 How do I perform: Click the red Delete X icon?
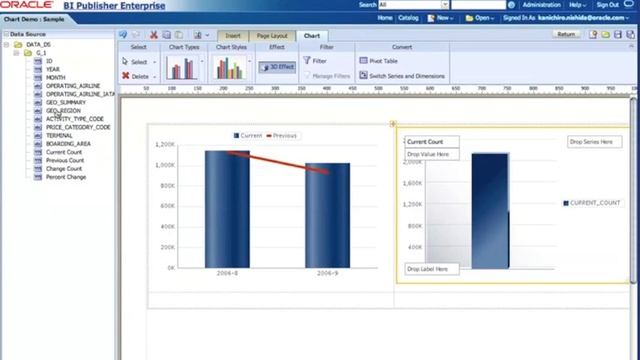coord(126,76)
